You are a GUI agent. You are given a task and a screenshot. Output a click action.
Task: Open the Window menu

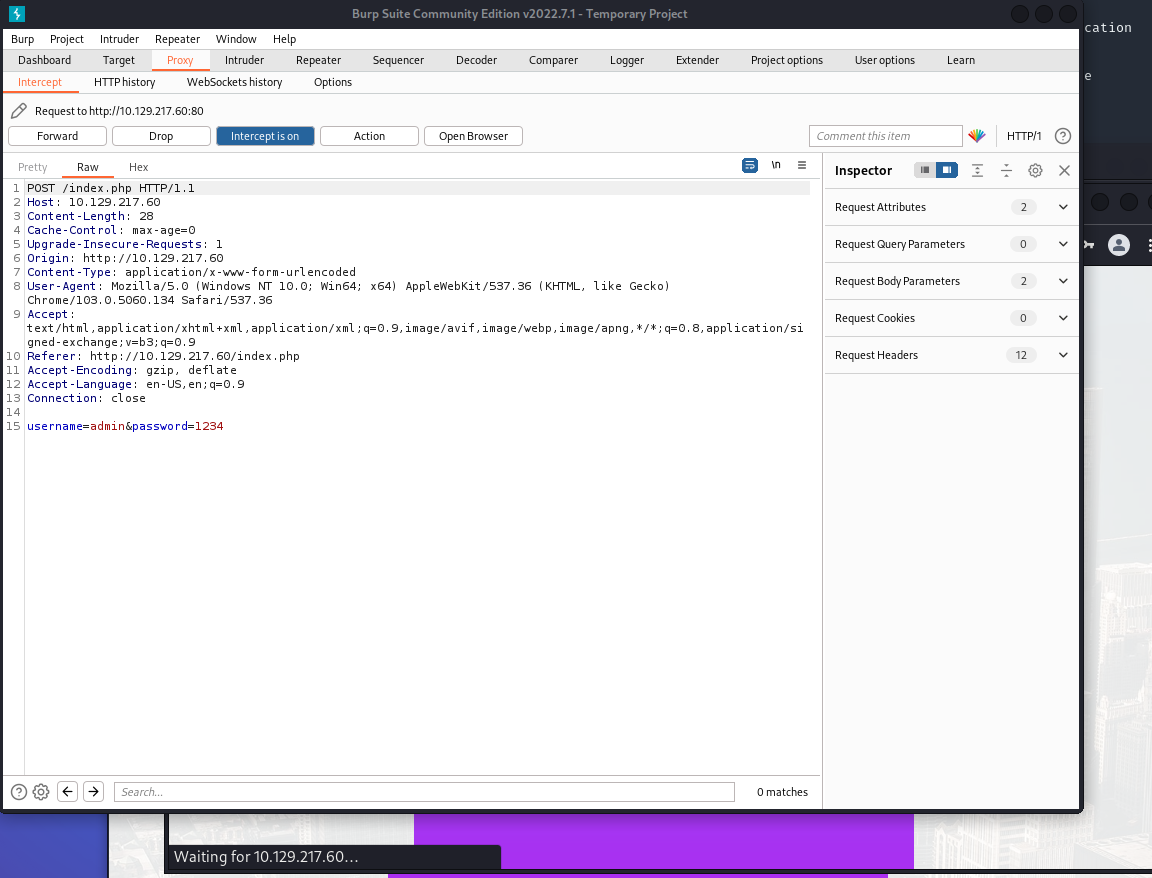point(236,39)
